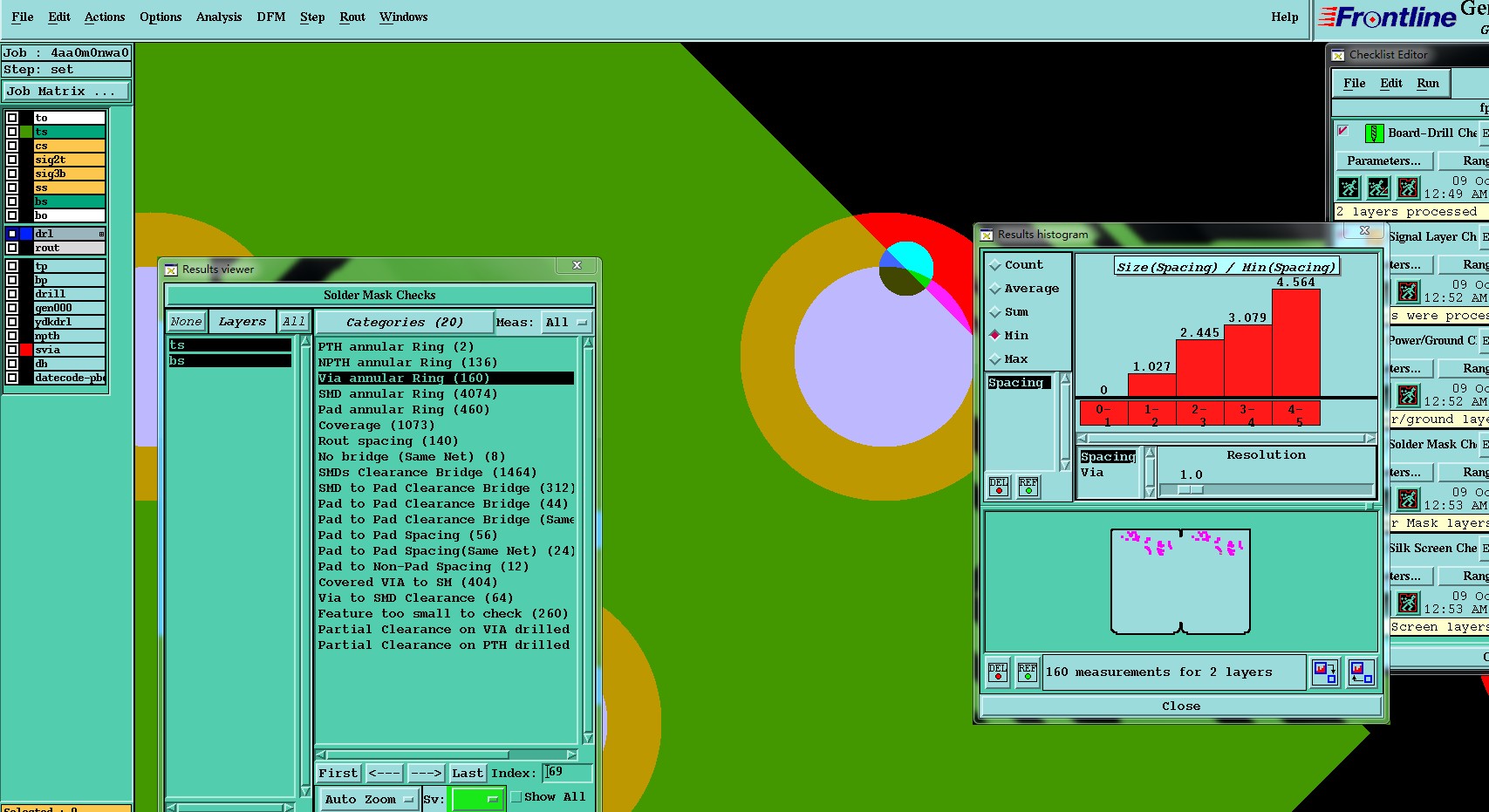Click the green color box of ts layer

point(27,132)
